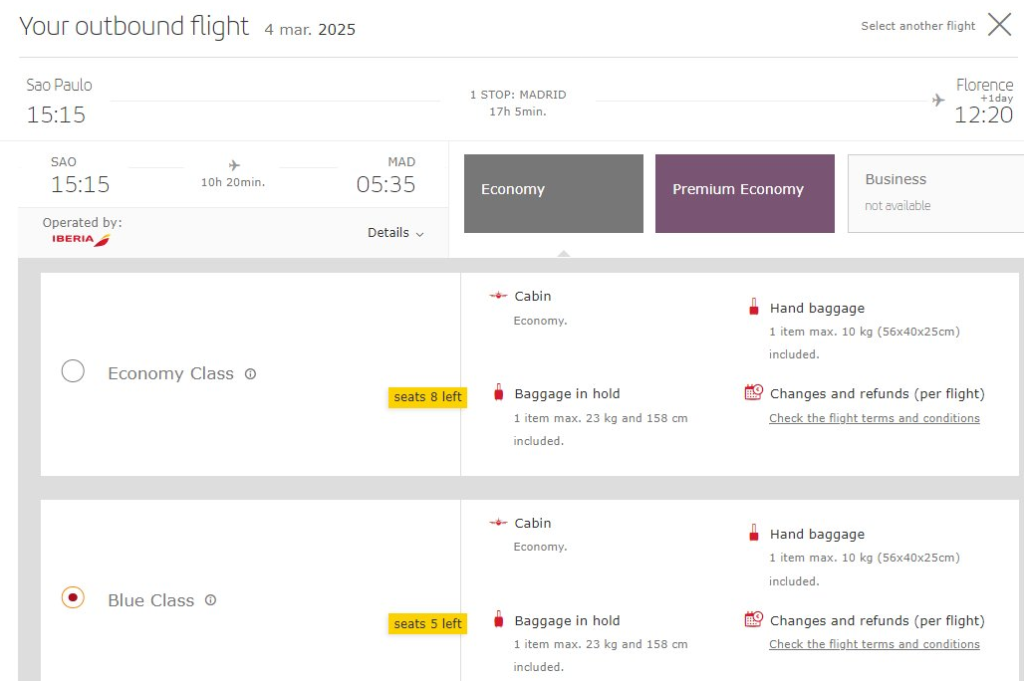Click the yellow seats 8 left badge
The height and width of the screenshot is (681, 1024).
427,397
